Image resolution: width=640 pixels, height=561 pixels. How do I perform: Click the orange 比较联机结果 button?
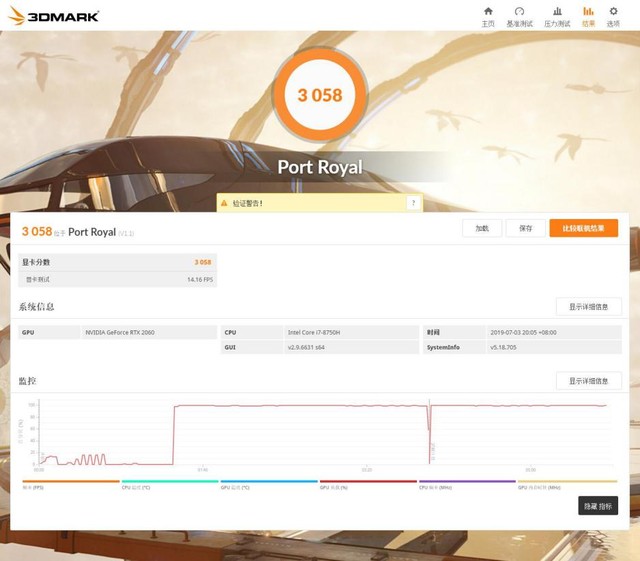click(584, 228)
